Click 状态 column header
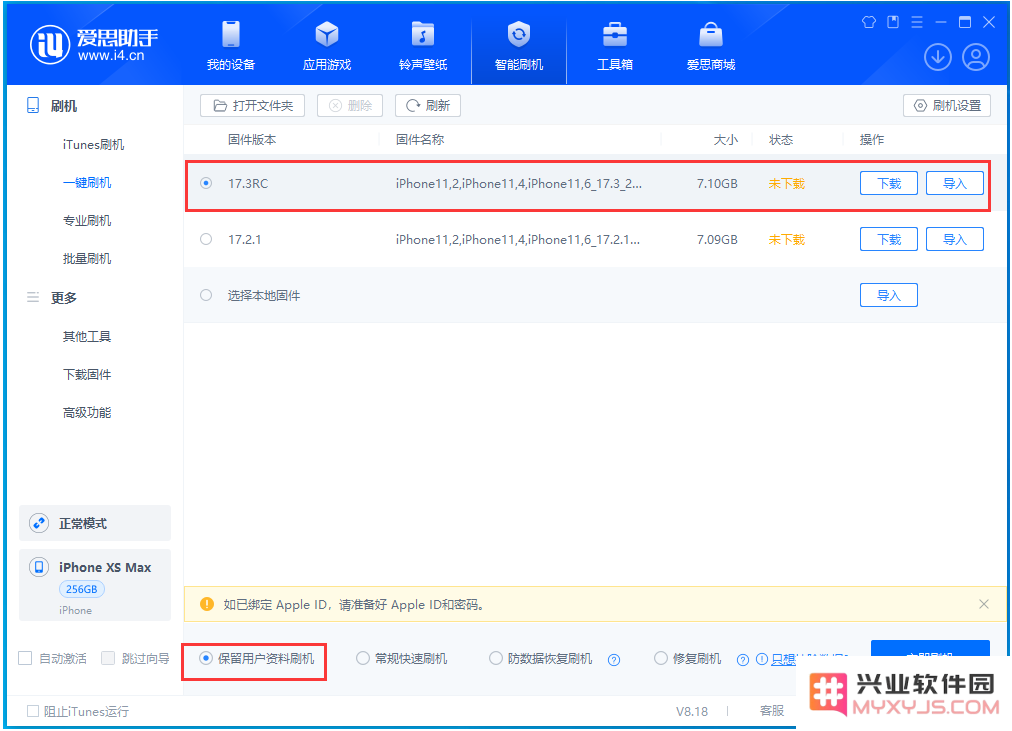This screenshot has width=1012, height=731. [x=781, y=139]
